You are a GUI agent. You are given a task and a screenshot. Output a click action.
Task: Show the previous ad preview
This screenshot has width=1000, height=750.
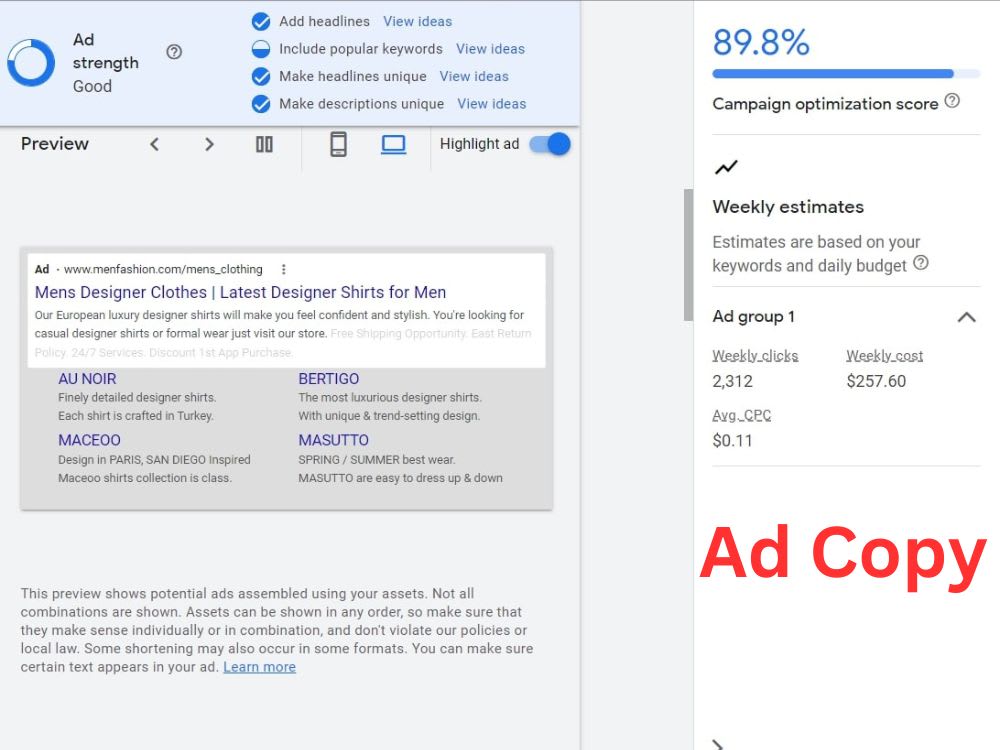(154, 145)
